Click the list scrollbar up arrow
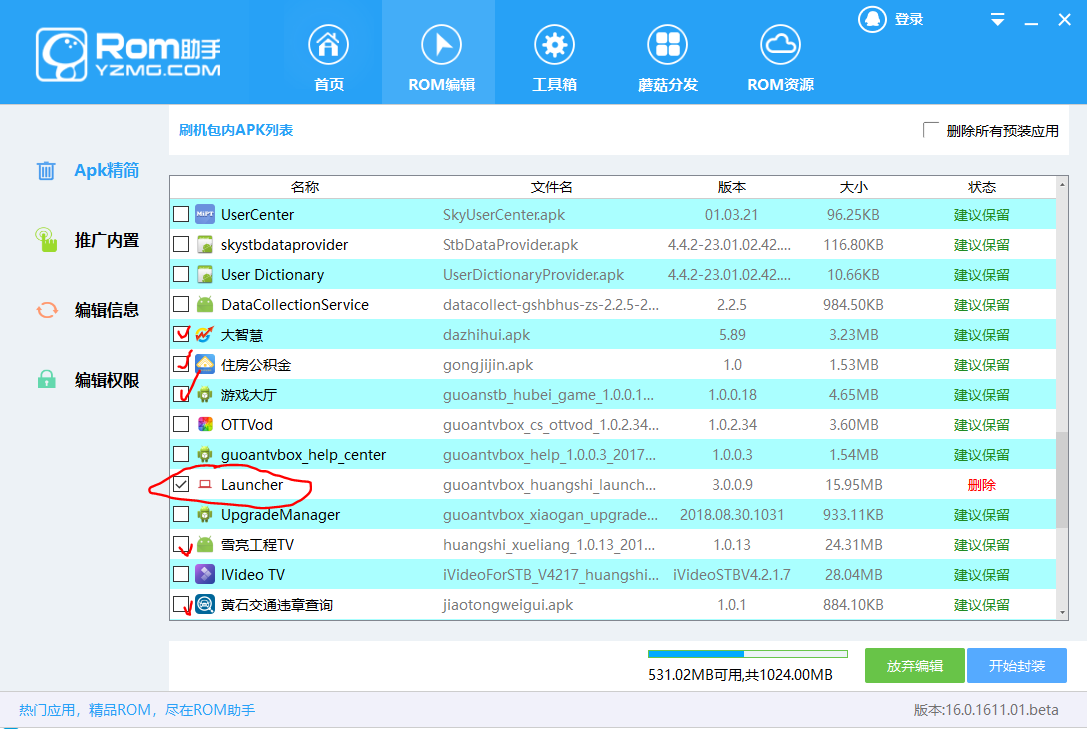 (x=1062, y=184)
